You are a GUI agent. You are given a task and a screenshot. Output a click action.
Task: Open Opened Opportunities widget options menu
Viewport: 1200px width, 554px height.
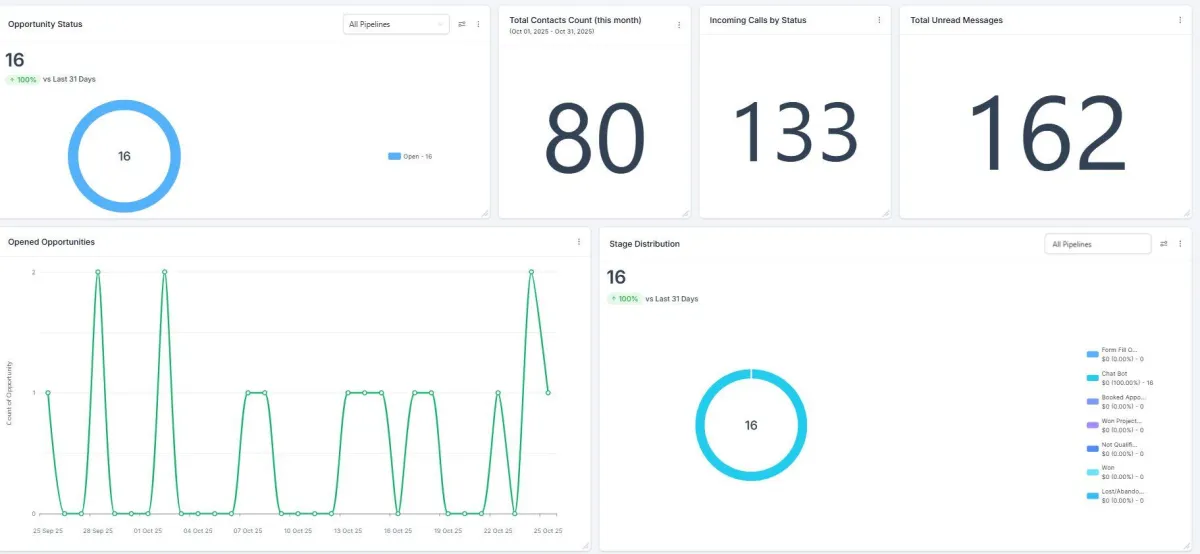pos(578,242)
